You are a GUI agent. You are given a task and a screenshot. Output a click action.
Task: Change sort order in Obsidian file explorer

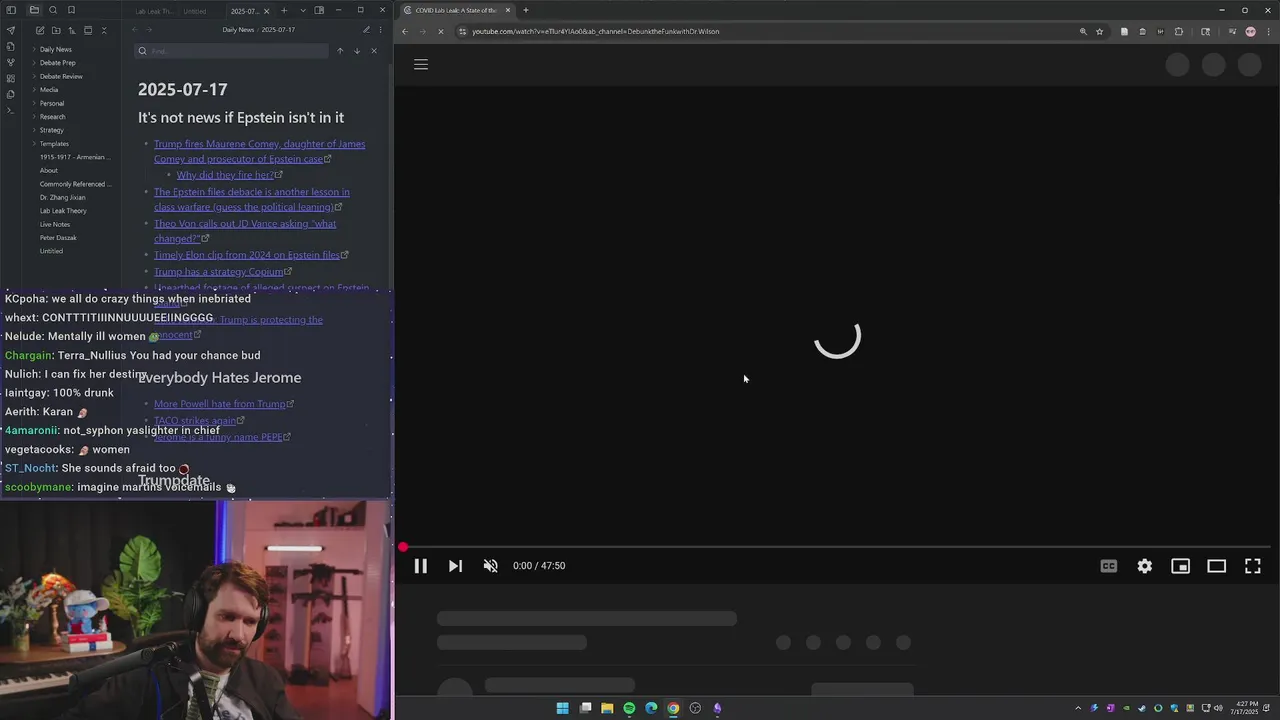71,31
